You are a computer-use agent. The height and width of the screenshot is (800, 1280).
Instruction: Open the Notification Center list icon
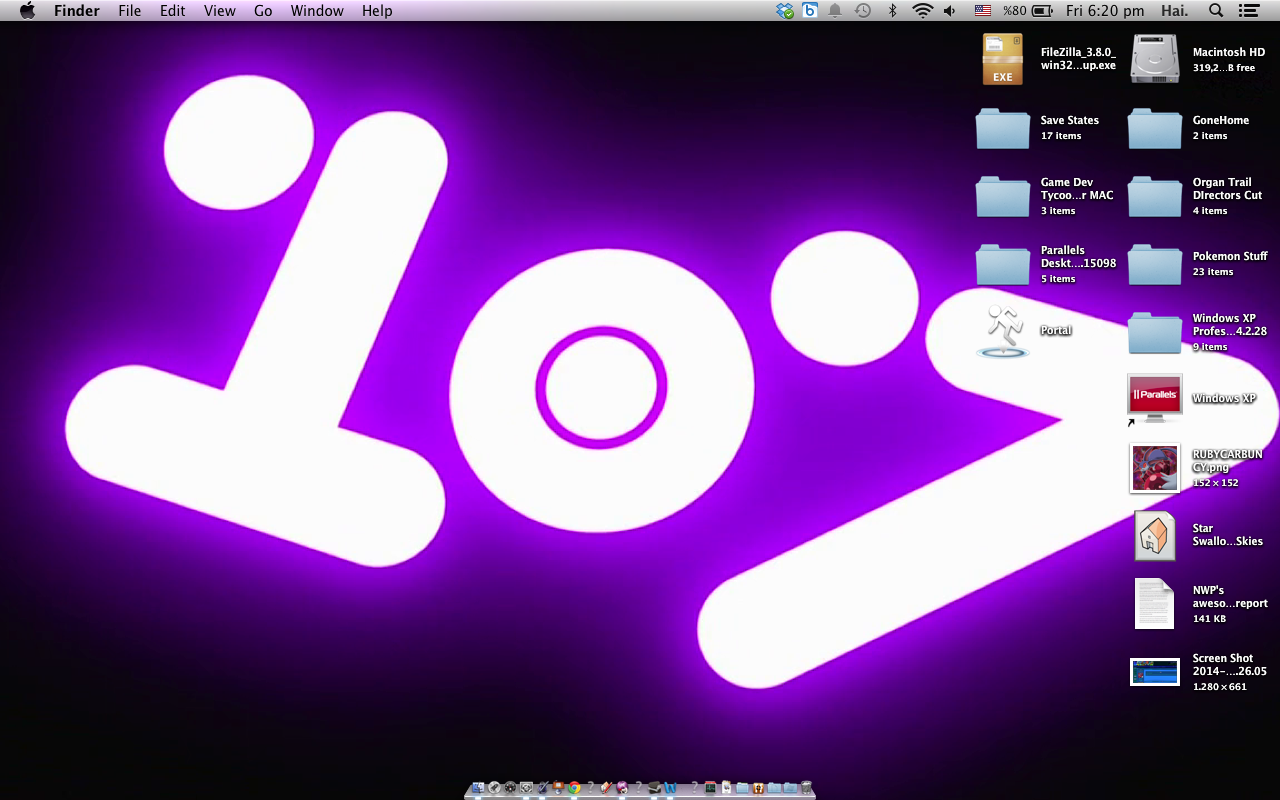coord(1248,11)
